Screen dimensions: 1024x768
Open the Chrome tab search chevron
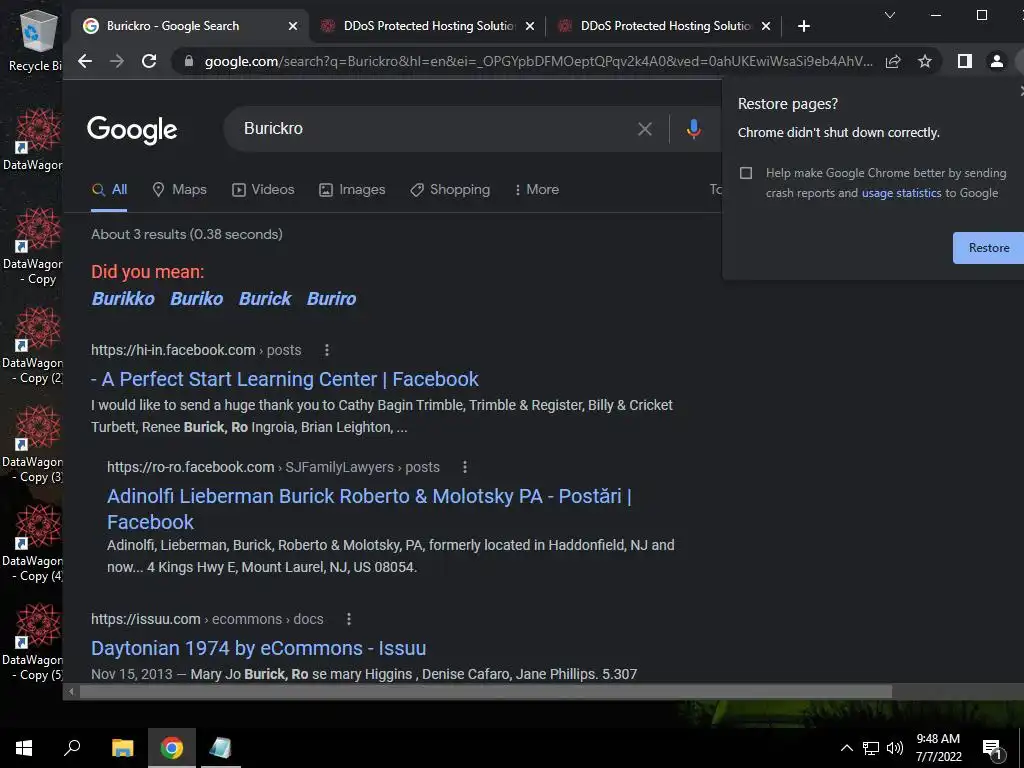[x=889, y=15]
